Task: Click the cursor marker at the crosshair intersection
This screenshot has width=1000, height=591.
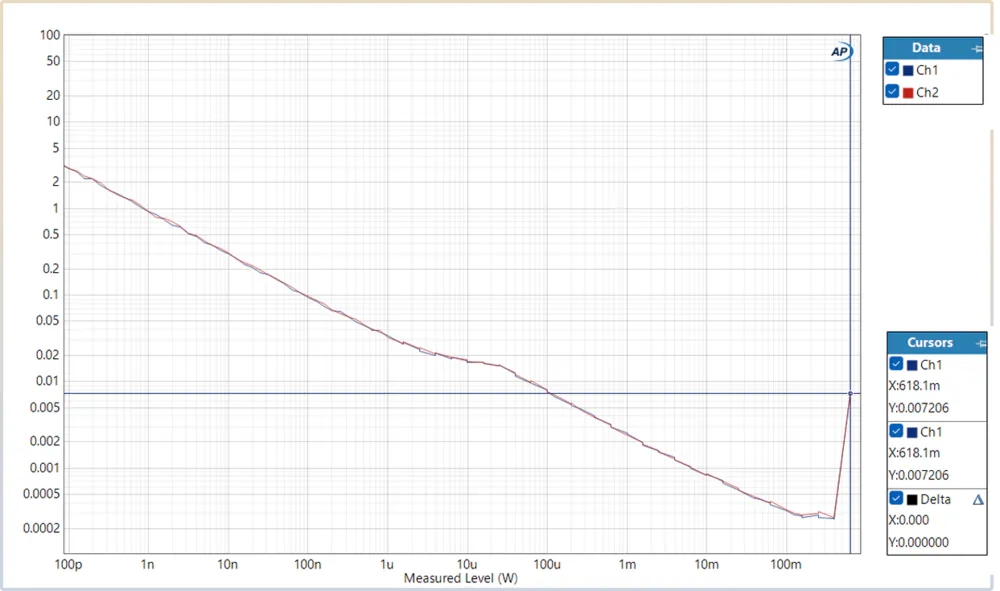Action: pyautogui.click(x=850, y=393)
